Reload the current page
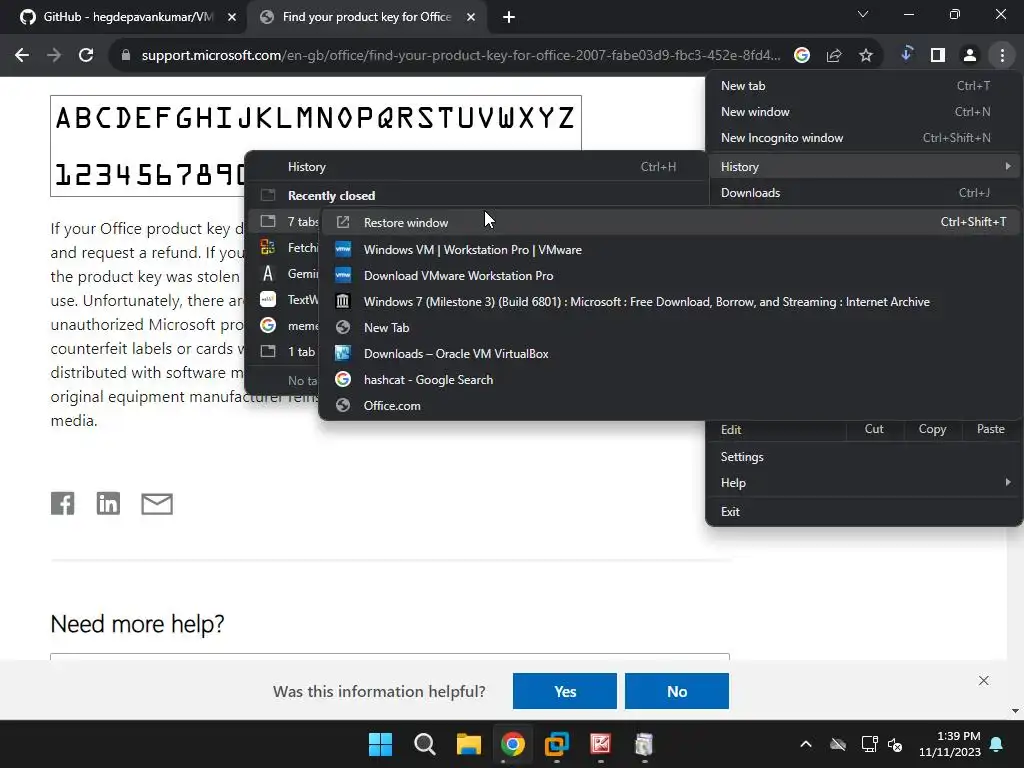1024x768 pixels. pyautogui.click(x=86, y=55)
